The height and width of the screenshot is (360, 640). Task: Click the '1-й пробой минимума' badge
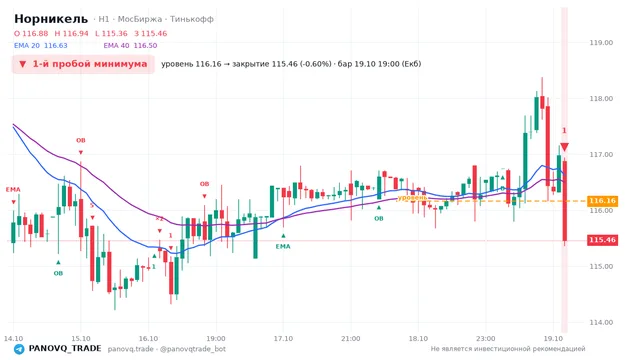point(83,64)
